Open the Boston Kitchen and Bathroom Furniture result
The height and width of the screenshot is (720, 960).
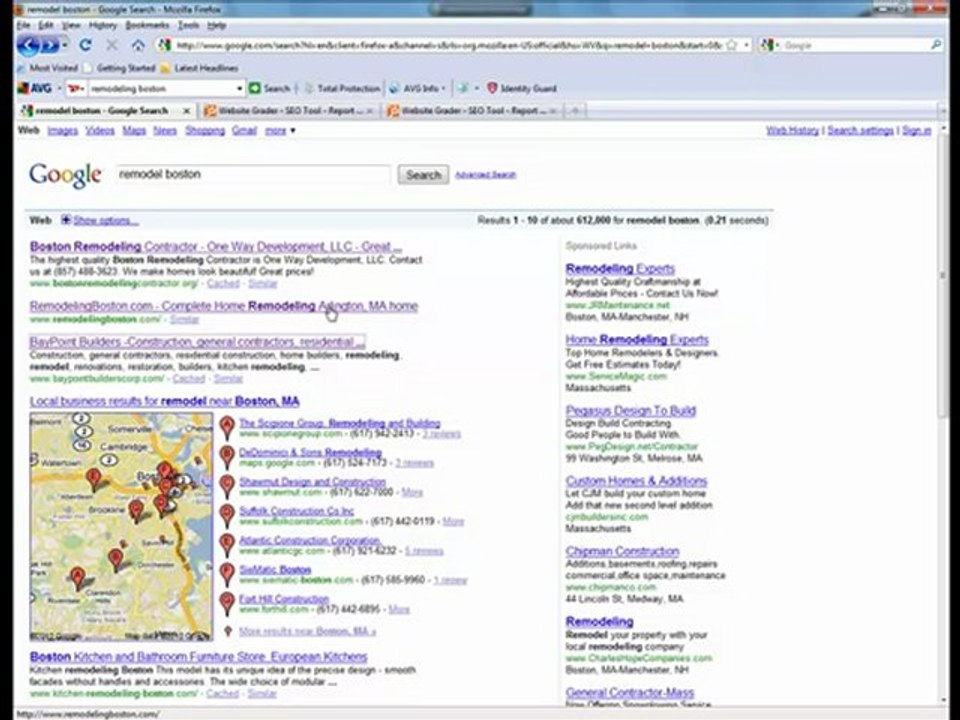click(198, 657)
